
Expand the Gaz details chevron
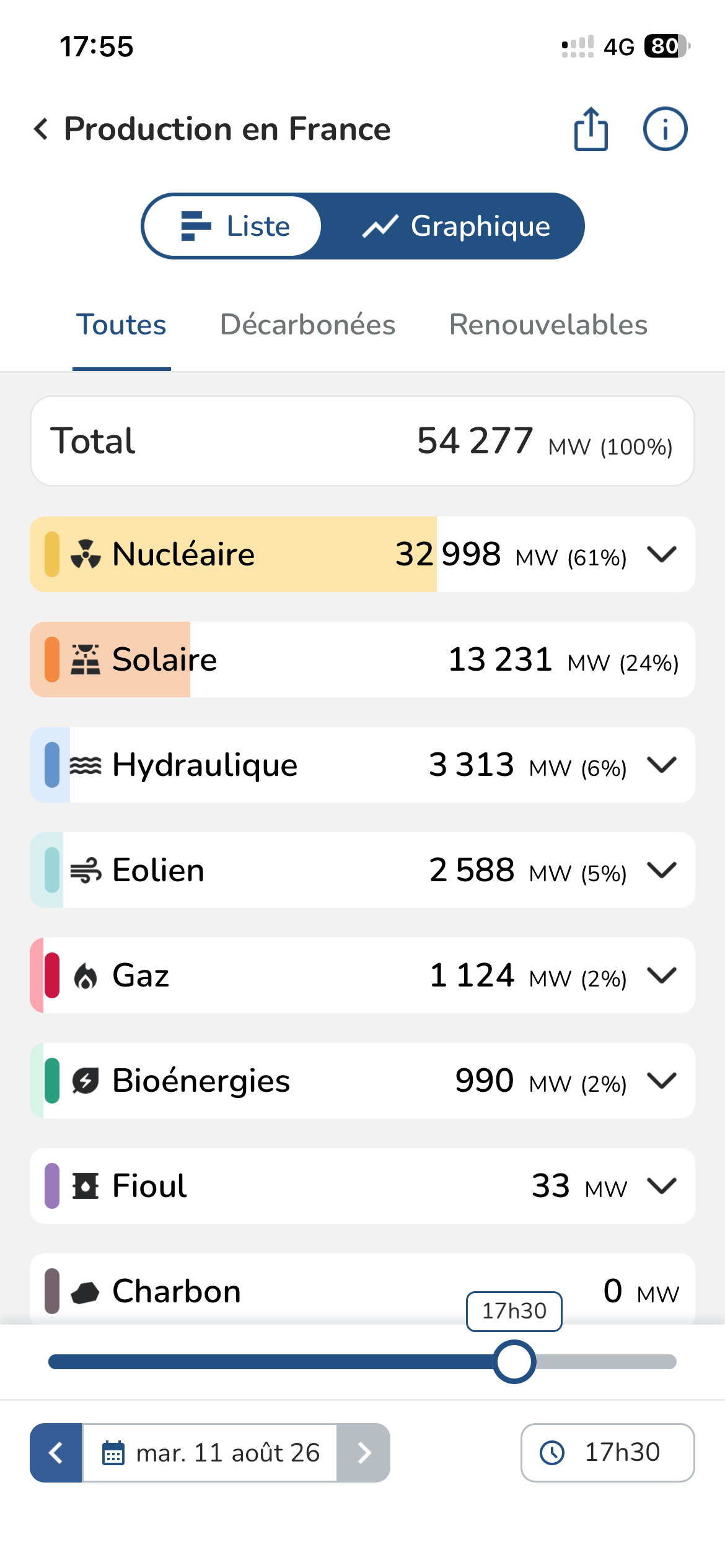[x=662, y=975]
